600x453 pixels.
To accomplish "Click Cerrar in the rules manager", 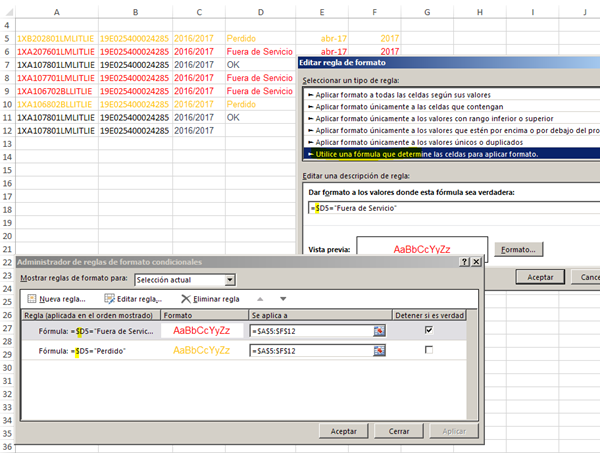I will click(399, 431).
